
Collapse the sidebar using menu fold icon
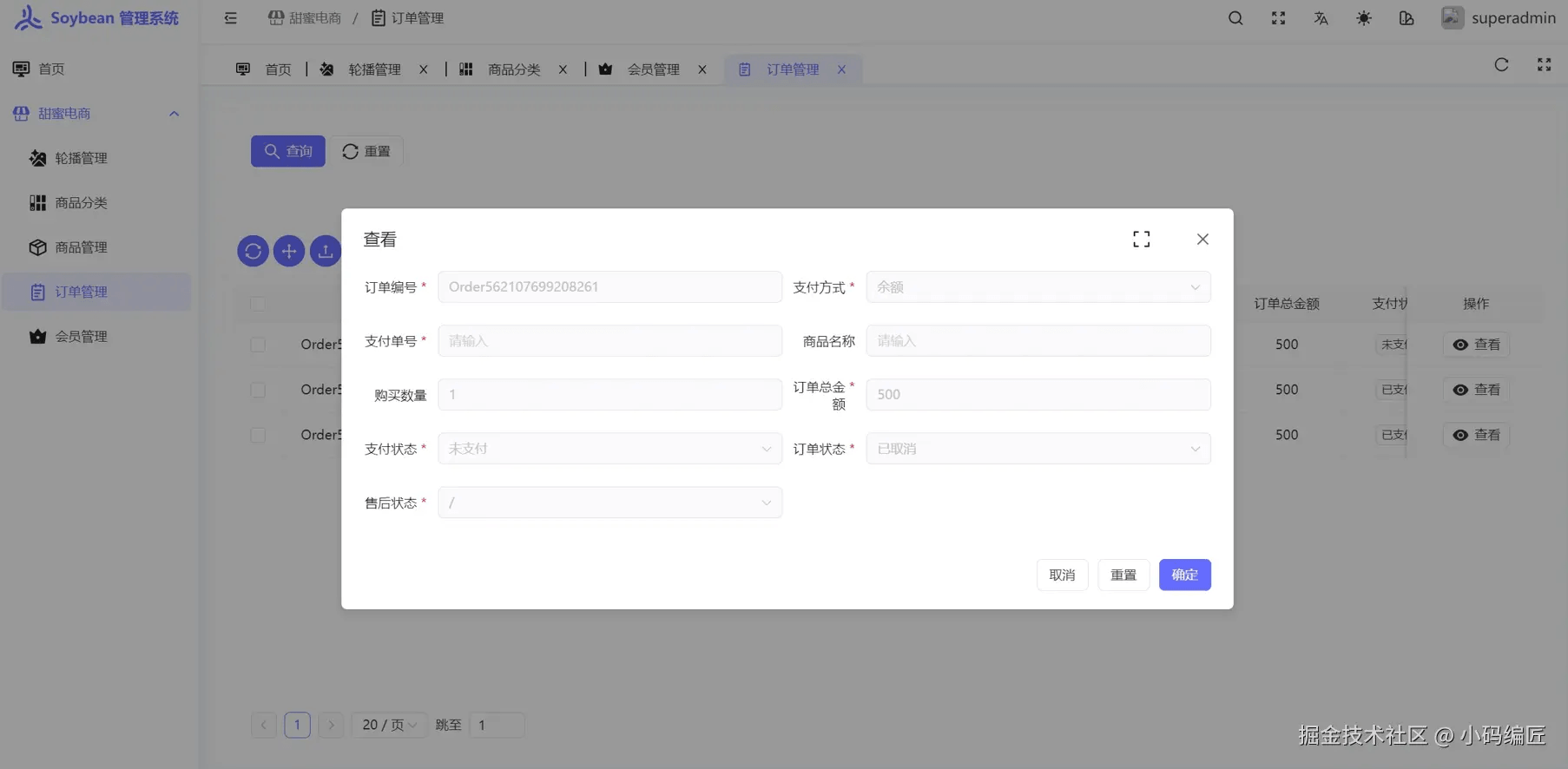tap(230, 18)
